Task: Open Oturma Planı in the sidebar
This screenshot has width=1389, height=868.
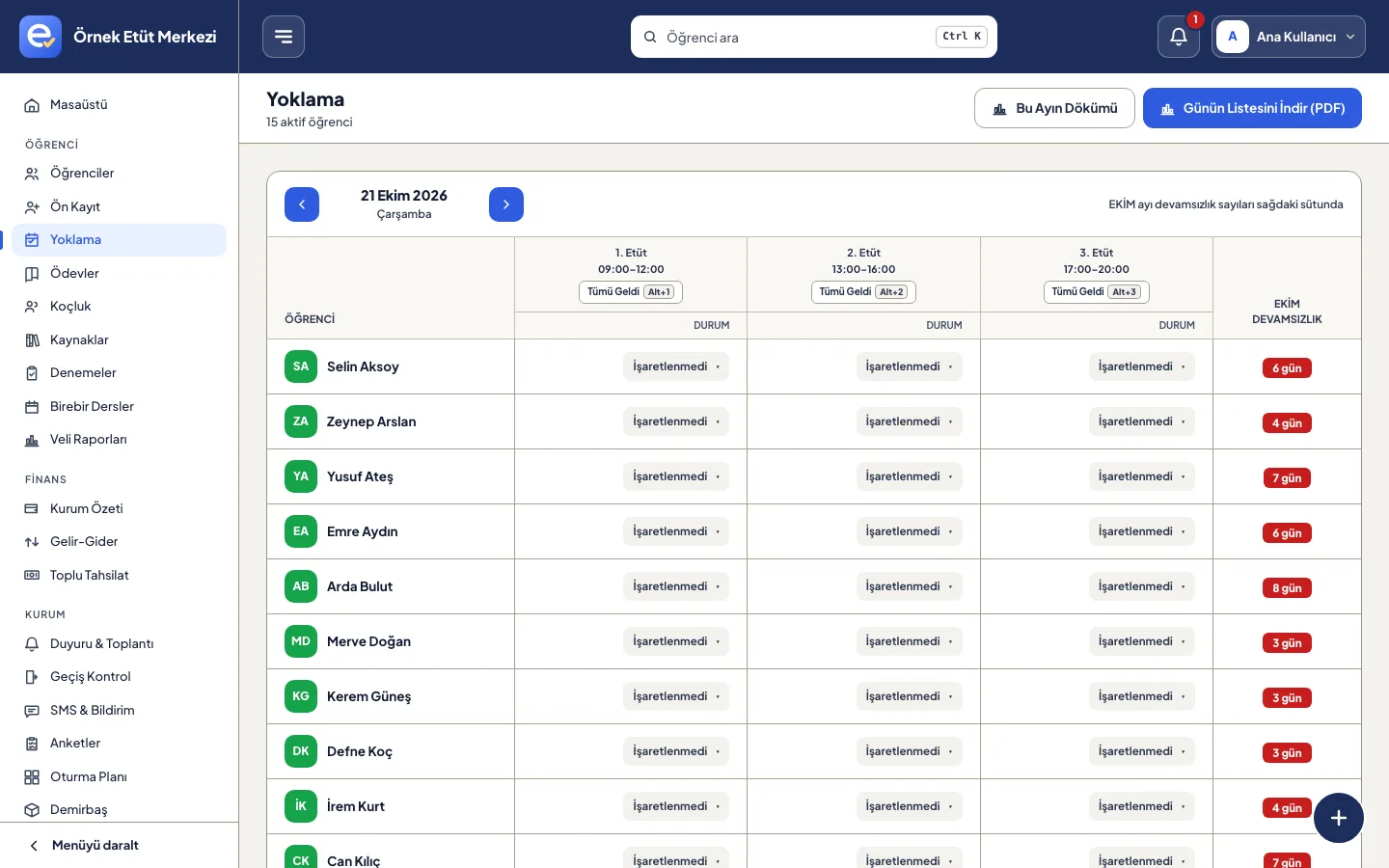Action: coord(120,777)
